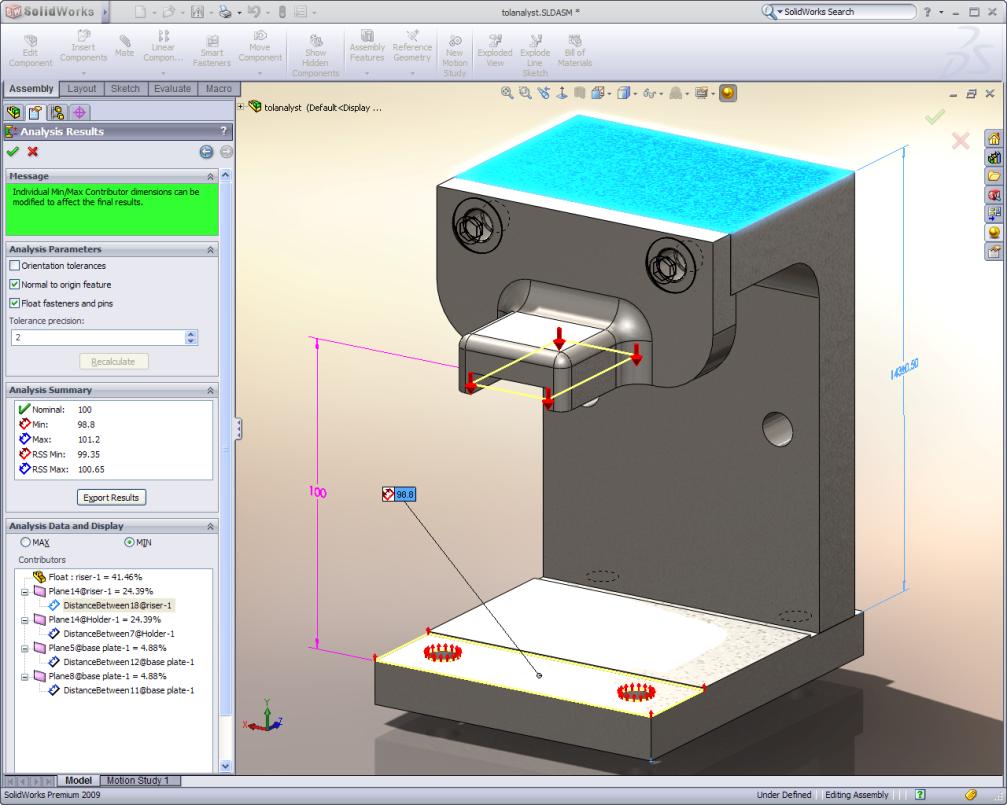Screen dimensions: 1008x805
Task: Enable Orientation tolerances checkbox
Action: click(14, 266)
